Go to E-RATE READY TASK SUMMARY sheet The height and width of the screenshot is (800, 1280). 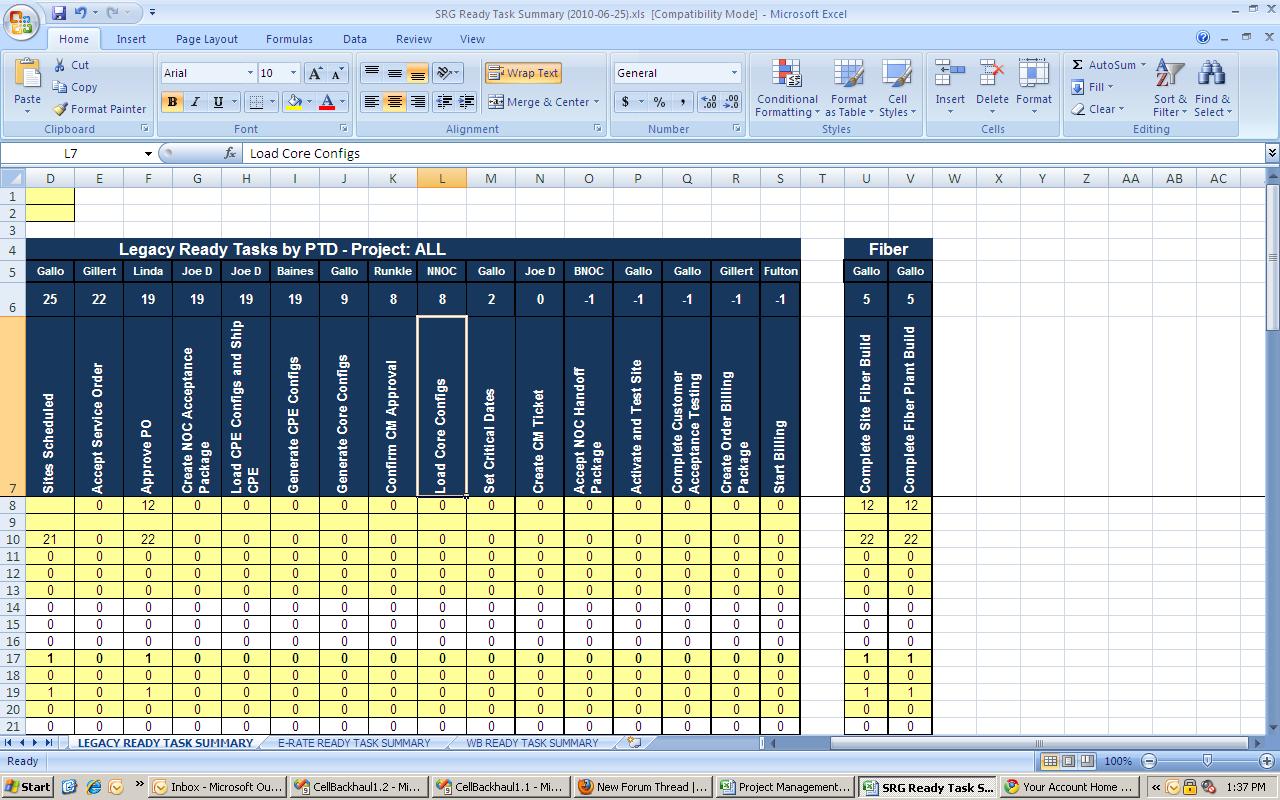354,743
